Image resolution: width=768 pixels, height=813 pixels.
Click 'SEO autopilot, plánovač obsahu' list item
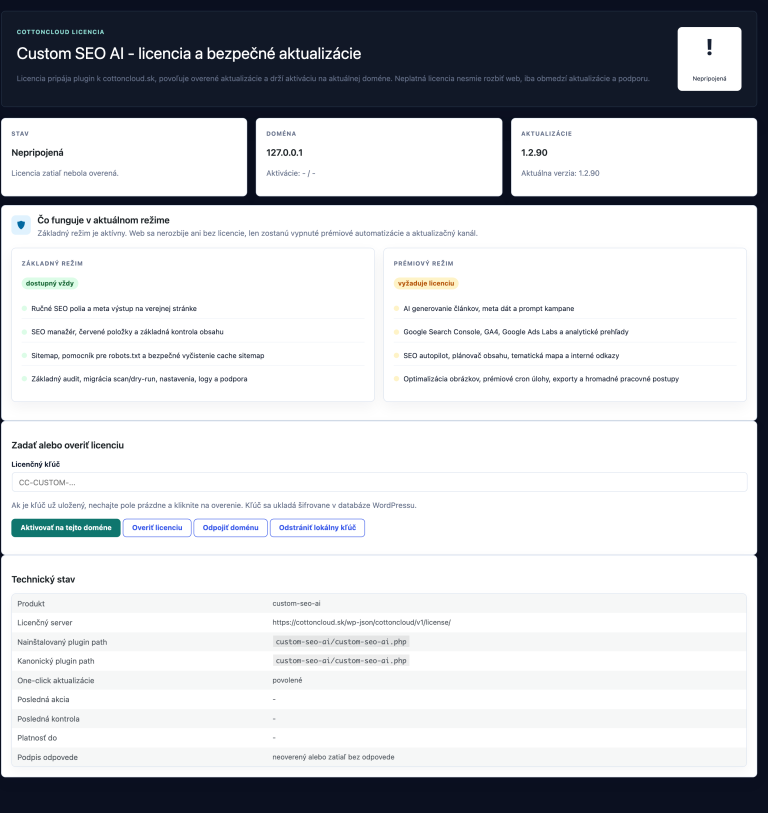point(511,356)
